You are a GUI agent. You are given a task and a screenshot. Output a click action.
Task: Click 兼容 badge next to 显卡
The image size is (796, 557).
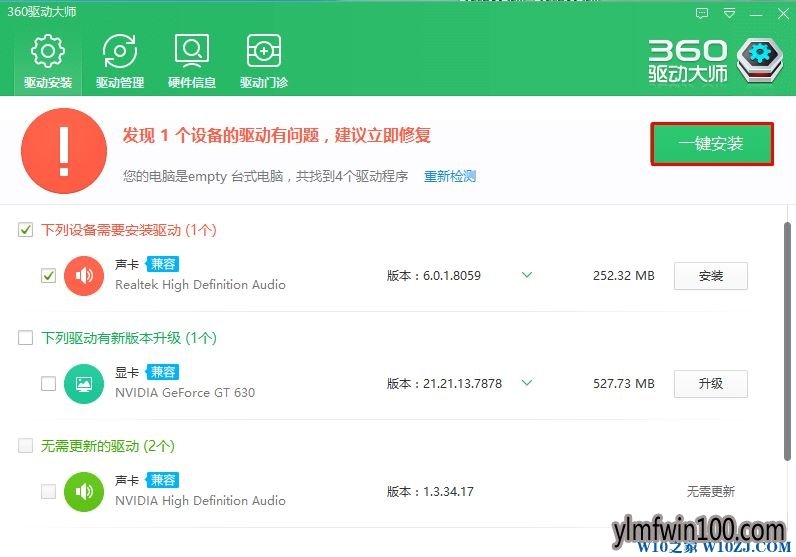point(162,372)
